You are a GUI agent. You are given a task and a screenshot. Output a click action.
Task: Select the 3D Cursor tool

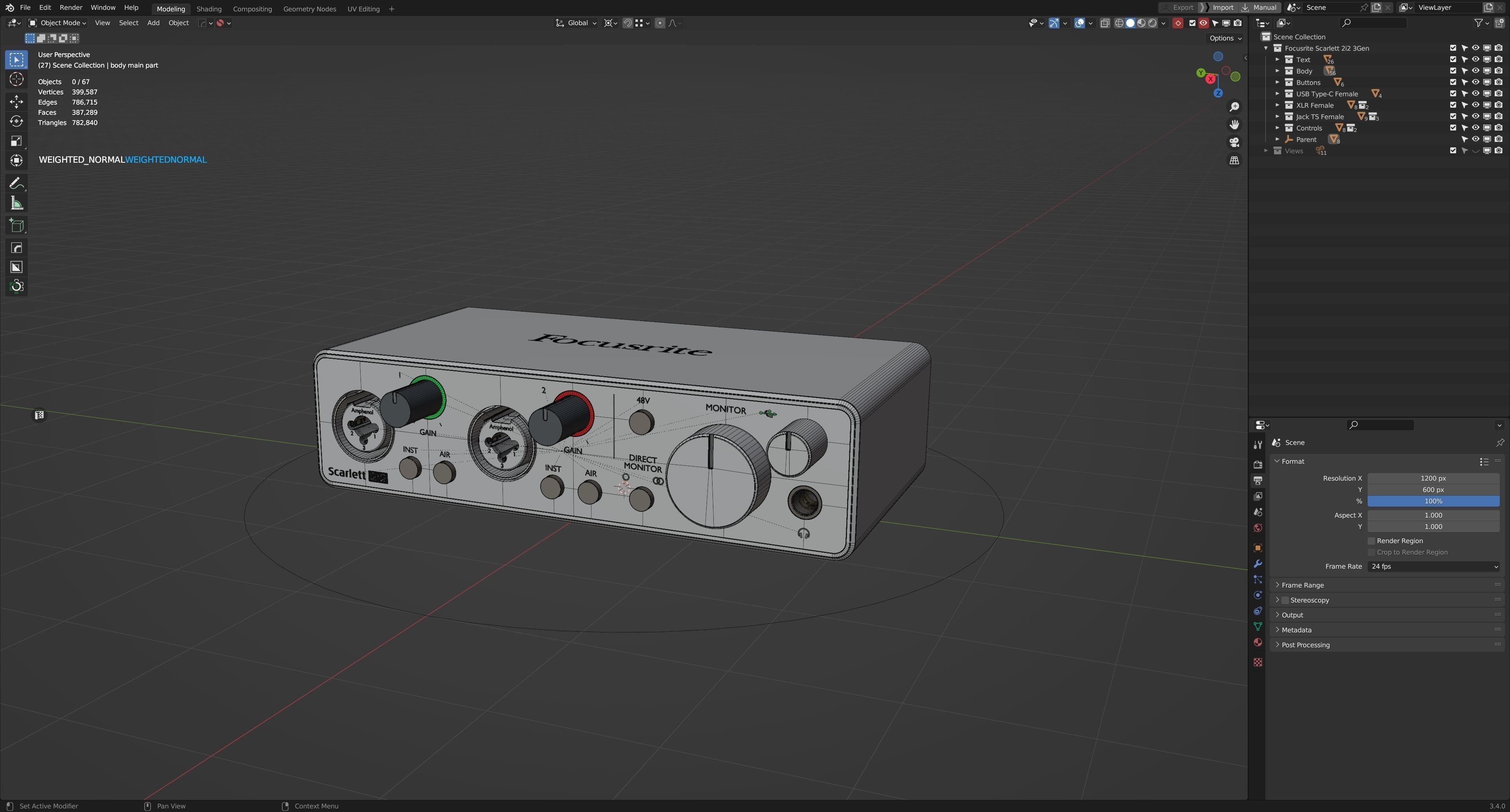click(x=17, y=79)
